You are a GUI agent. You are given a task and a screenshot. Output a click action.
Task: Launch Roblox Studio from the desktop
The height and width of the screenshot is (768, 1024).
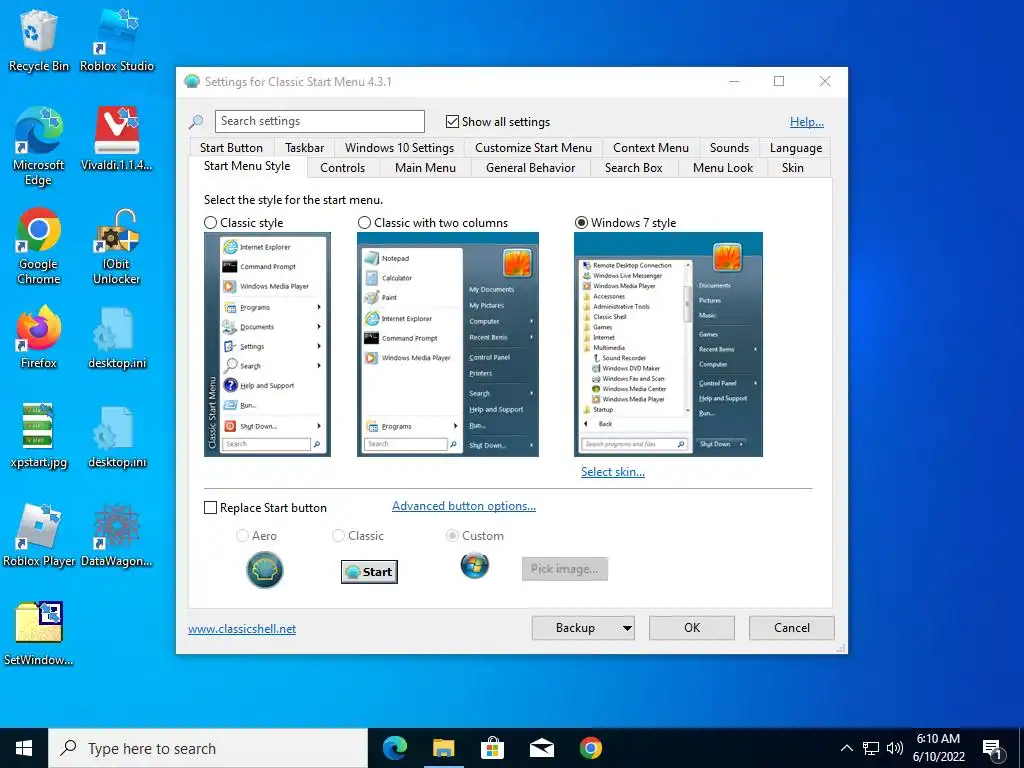pyautogui.click(x=117, y=39)
